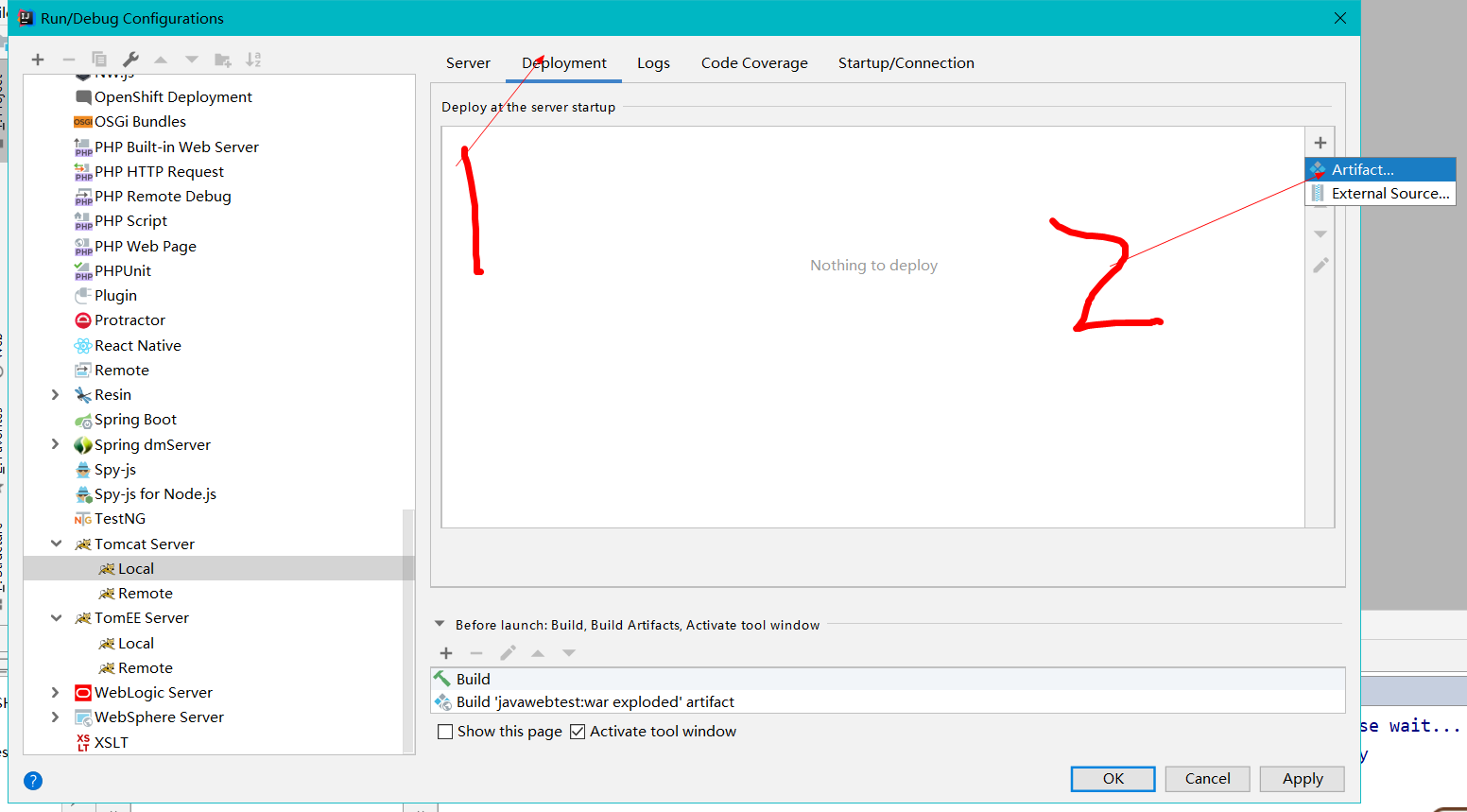This screenshot has width=1467, height=812.
Task: Open the Logs tab
Action: point(653,63)
